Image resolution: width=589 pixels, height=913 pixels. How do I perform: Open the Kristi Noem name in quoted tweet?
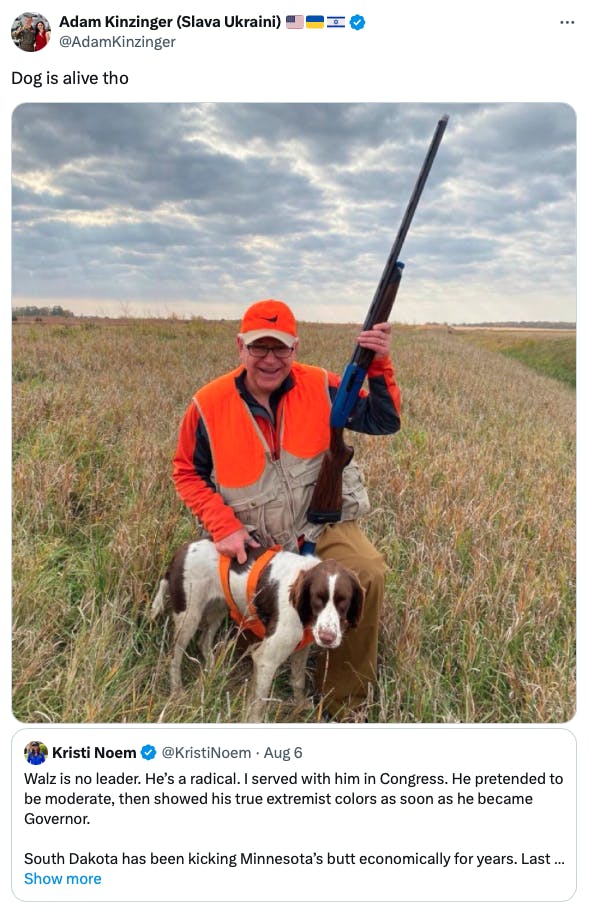[94, 752]
